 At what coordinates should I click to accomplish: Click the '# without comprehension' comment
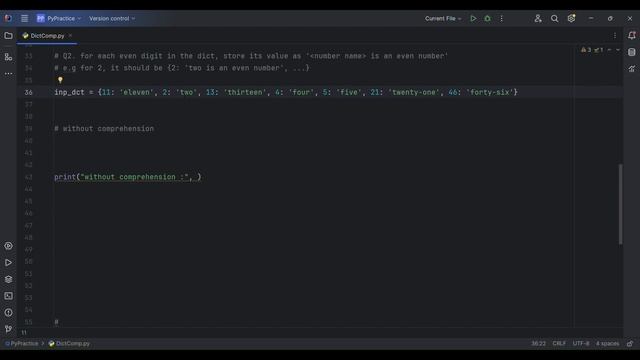point(104,129)
